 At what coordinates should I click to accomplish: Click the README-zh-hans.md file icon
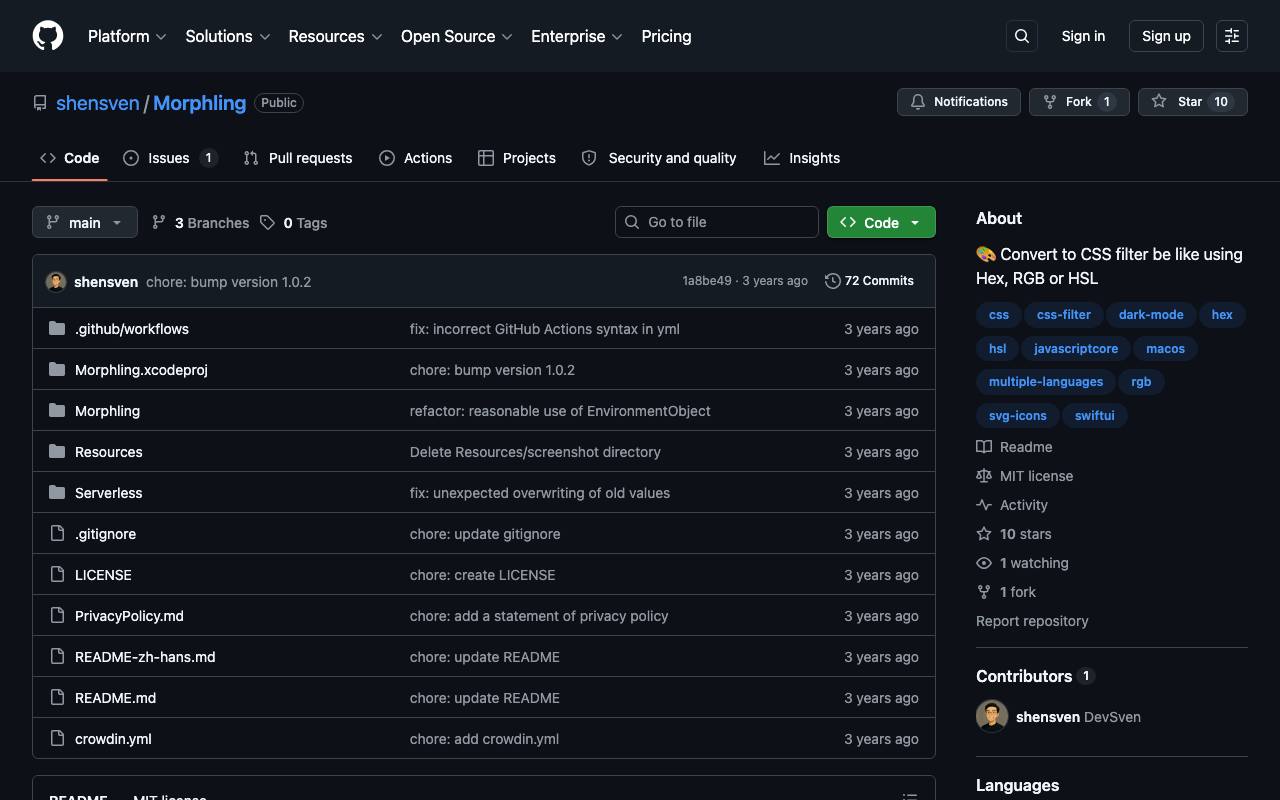(x=57, y=657)
